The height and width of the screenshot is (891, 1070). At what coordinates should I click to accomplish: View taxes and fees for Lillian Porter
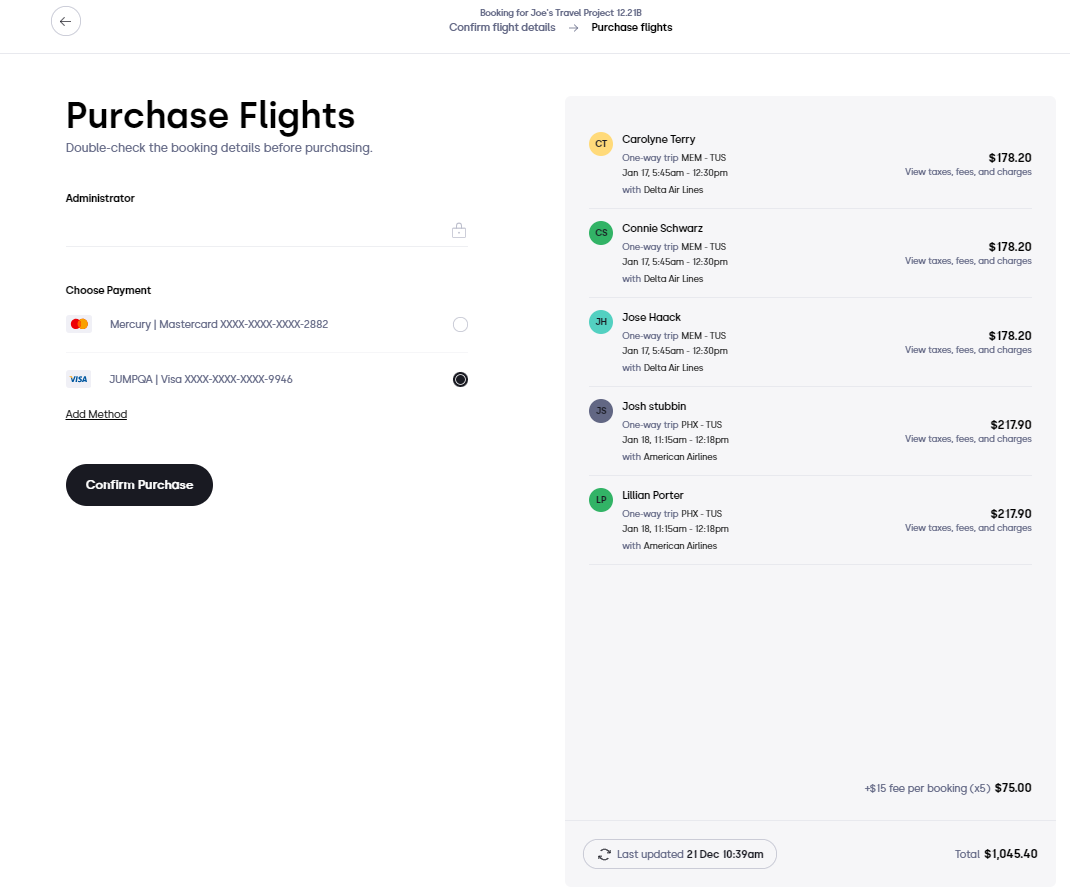tap(968, 528)
